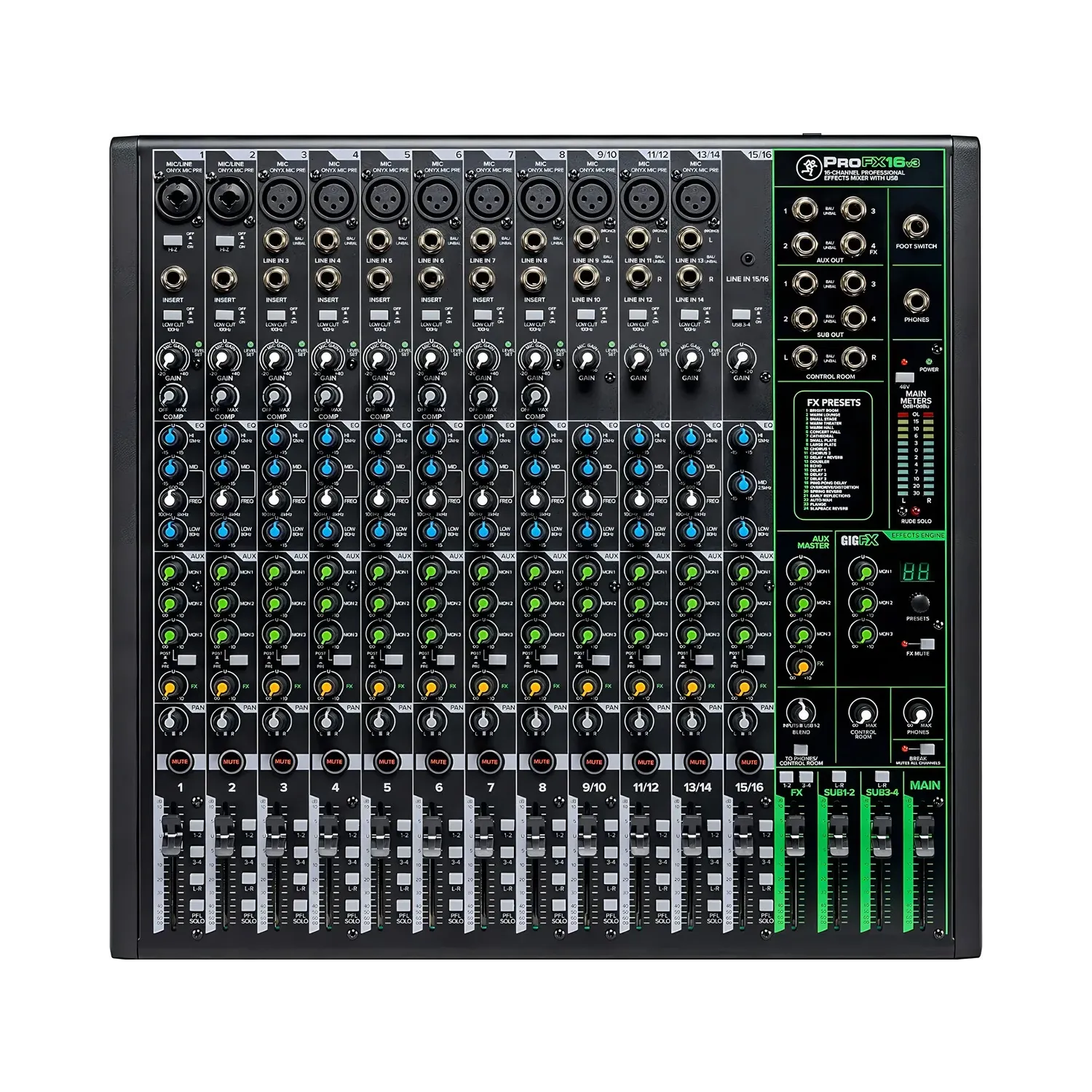Toggle the Hi-Z switch on channel 1
Viewport: 1092px width, 1092px height.
point(173,240)
